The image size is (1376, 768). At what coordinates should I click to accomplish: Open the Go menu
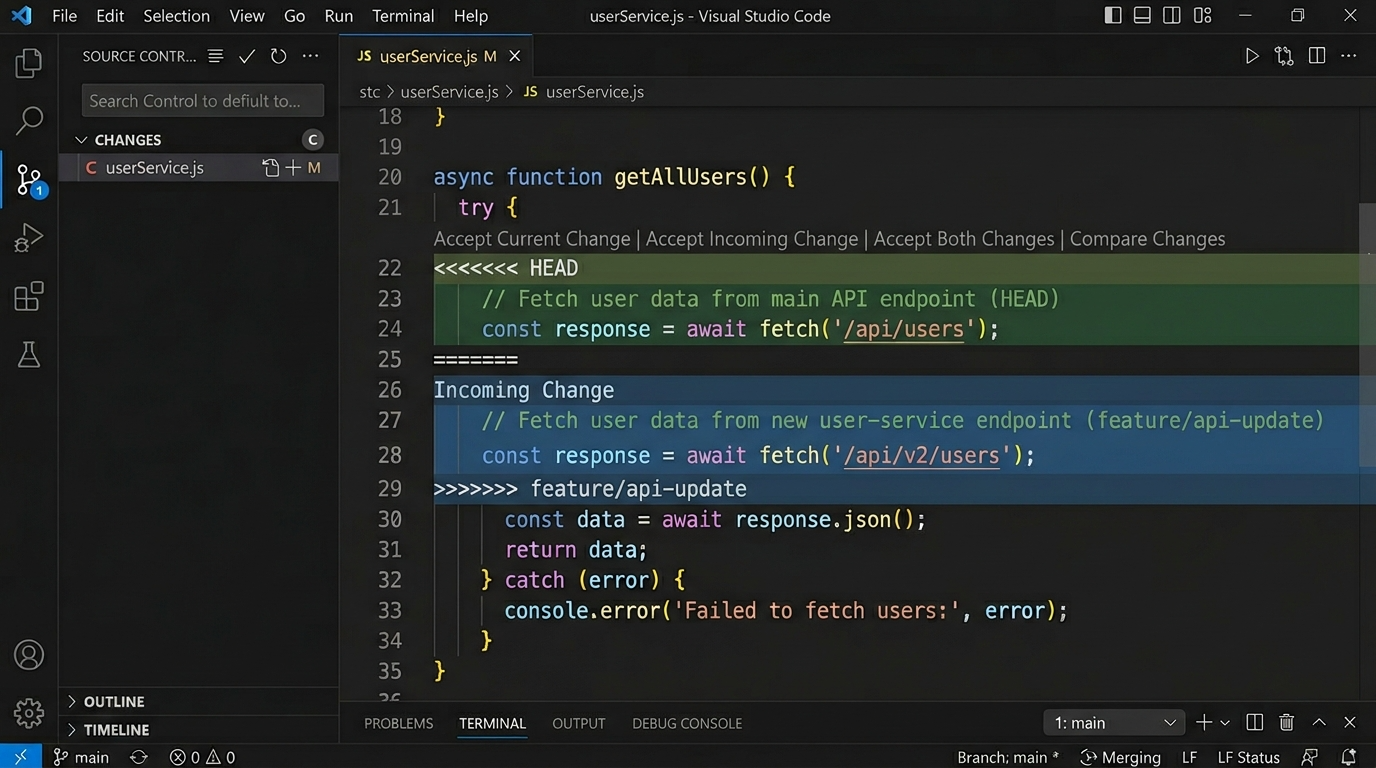pos(294,16)
